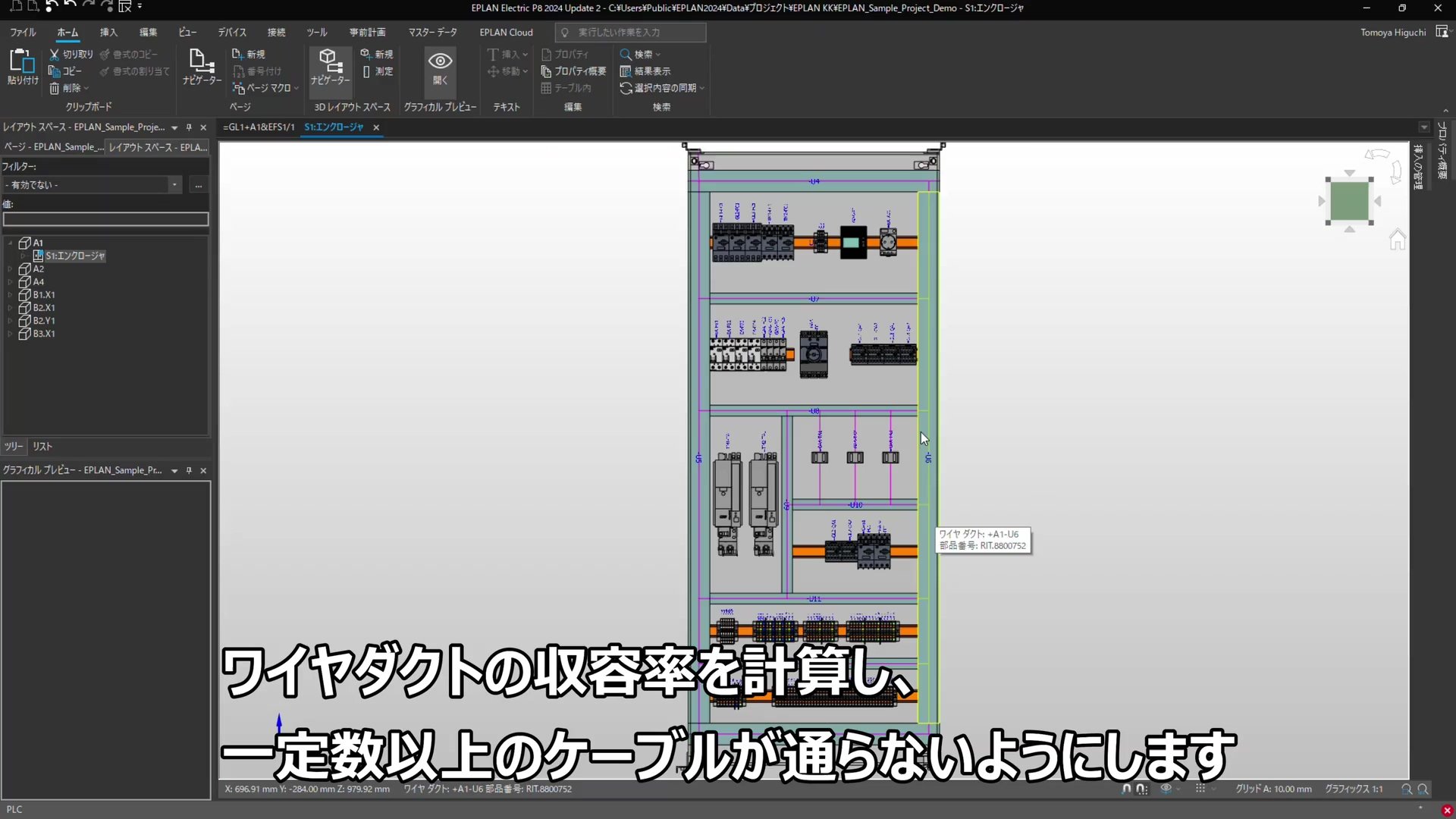
Task: Open 選択内容の同期 dropdown
Action: pyautogui.click(x=662, y=88)
